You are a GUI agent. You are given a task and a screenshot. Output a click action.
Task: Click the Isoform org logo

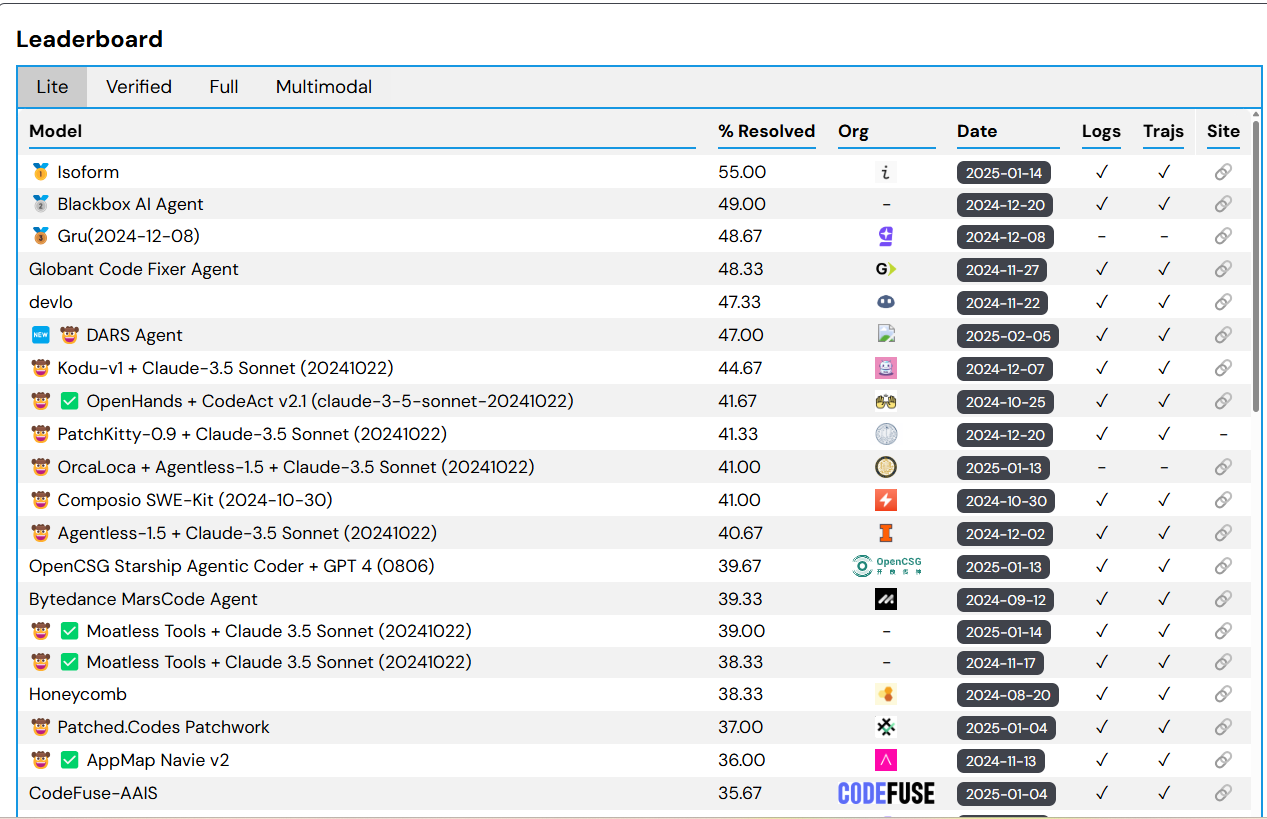click(885, 172)
